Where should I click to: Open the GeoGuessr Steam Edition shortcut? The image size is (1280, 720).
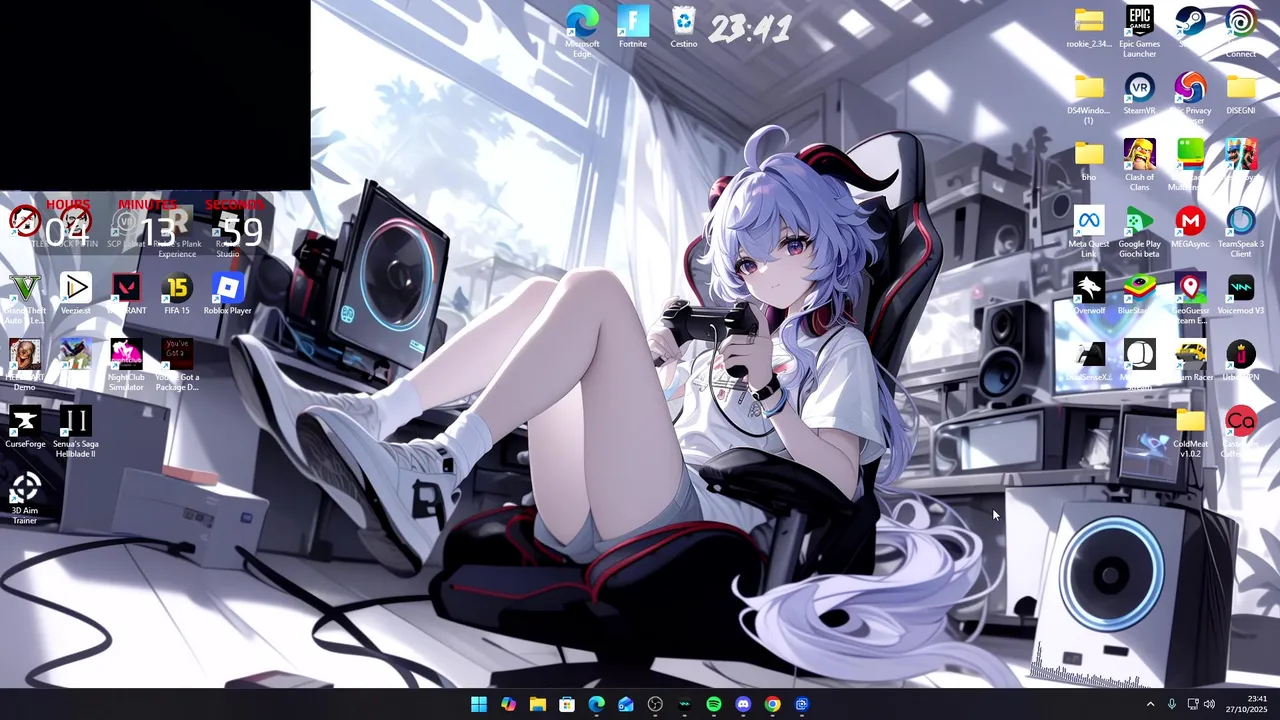(x=1190, y=299)
